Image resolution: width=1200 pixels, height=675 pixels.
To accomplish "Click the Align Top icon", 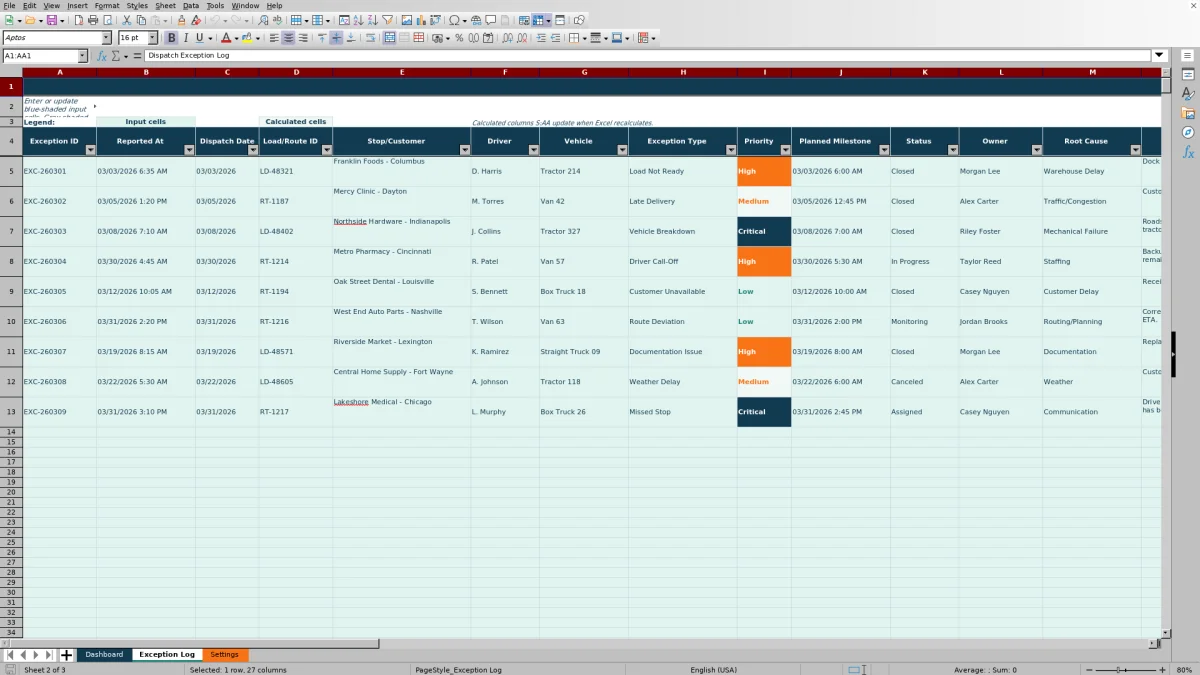I will [x=322, y=38].
